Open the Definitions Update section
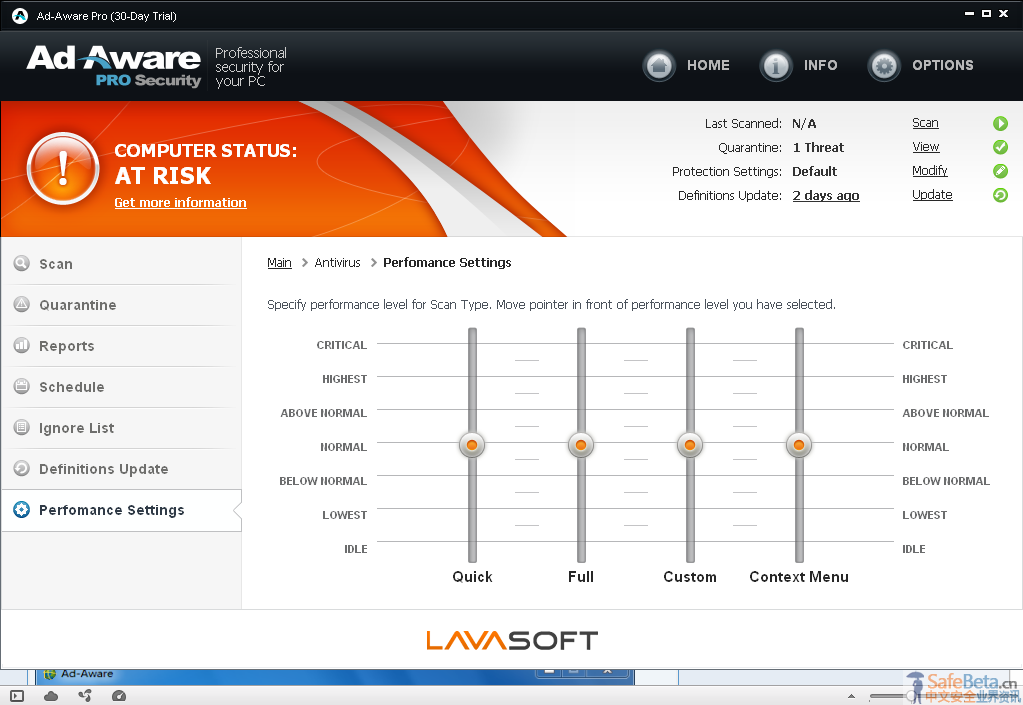The width and height of the screenshot is (1023, 705). [x=121, y=469]
